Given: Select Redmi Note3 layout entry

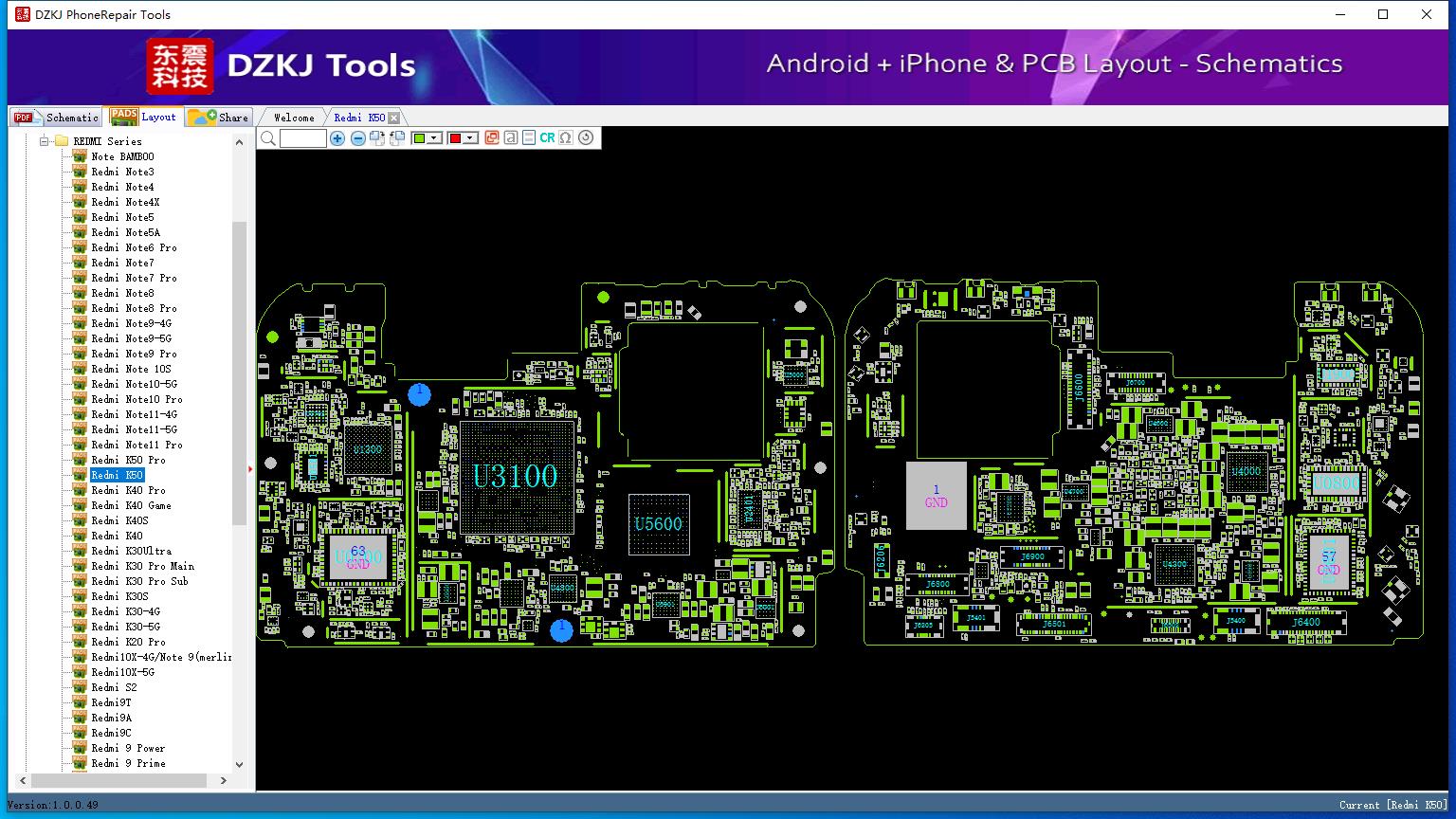Looking at the screenshot, I should point(122,172).
